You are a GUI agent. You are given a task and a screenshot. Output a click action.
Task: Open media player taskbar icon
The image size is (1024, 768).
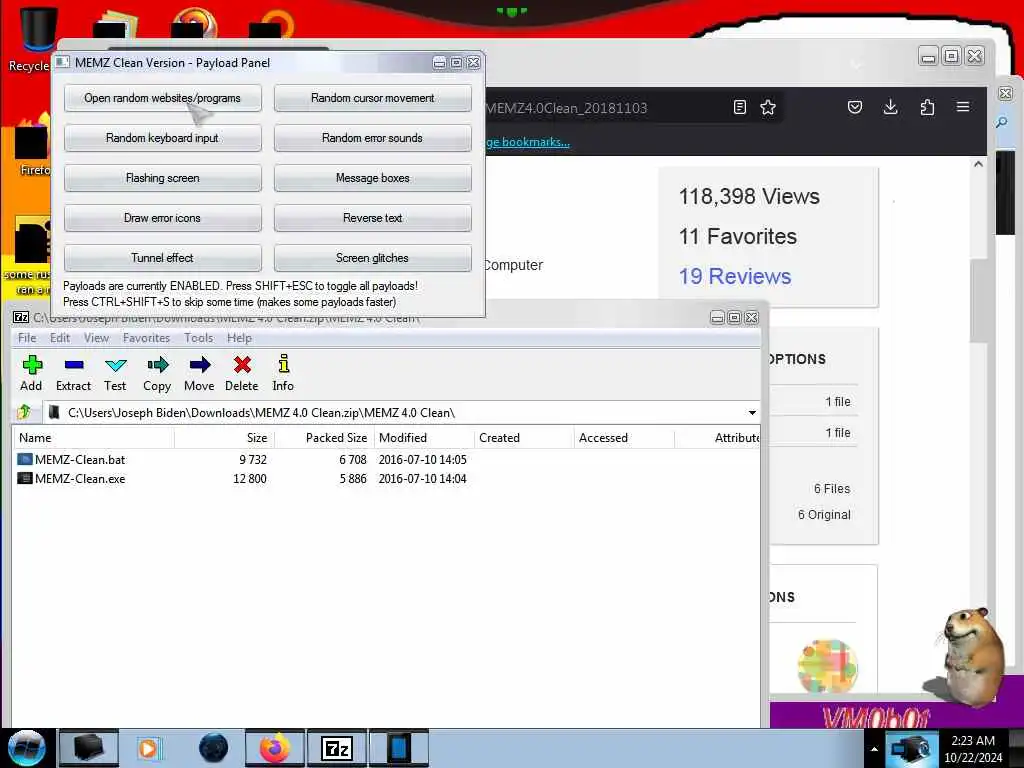[x=149, y=748]
